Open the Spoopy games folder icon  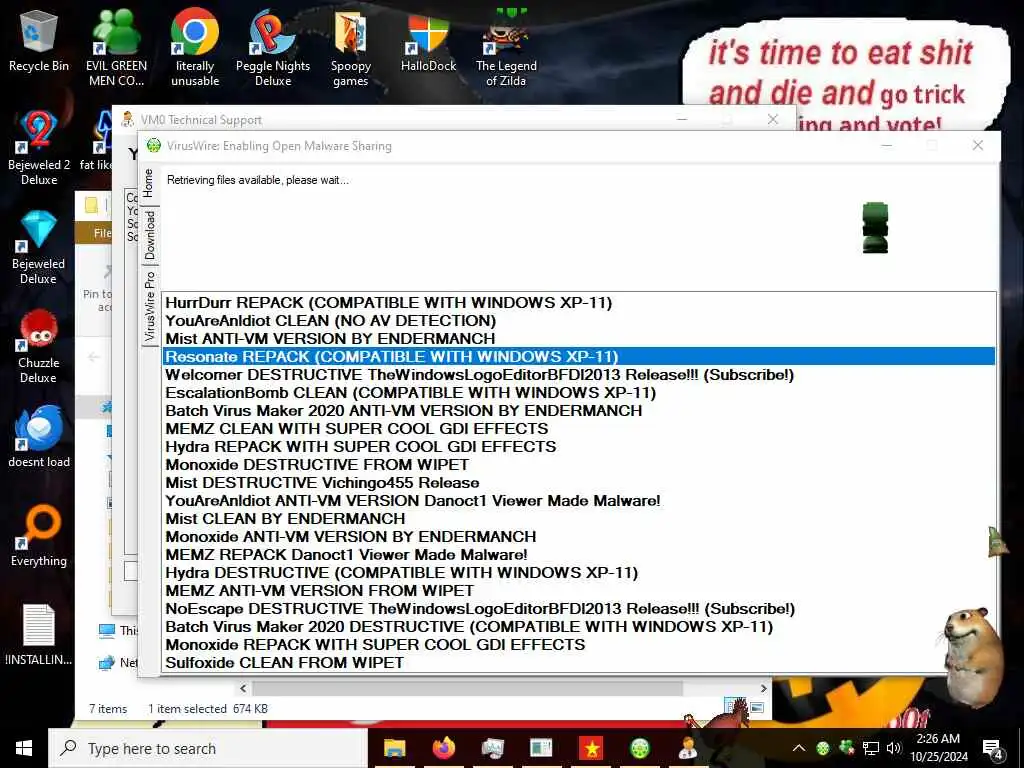coord(351,47)
